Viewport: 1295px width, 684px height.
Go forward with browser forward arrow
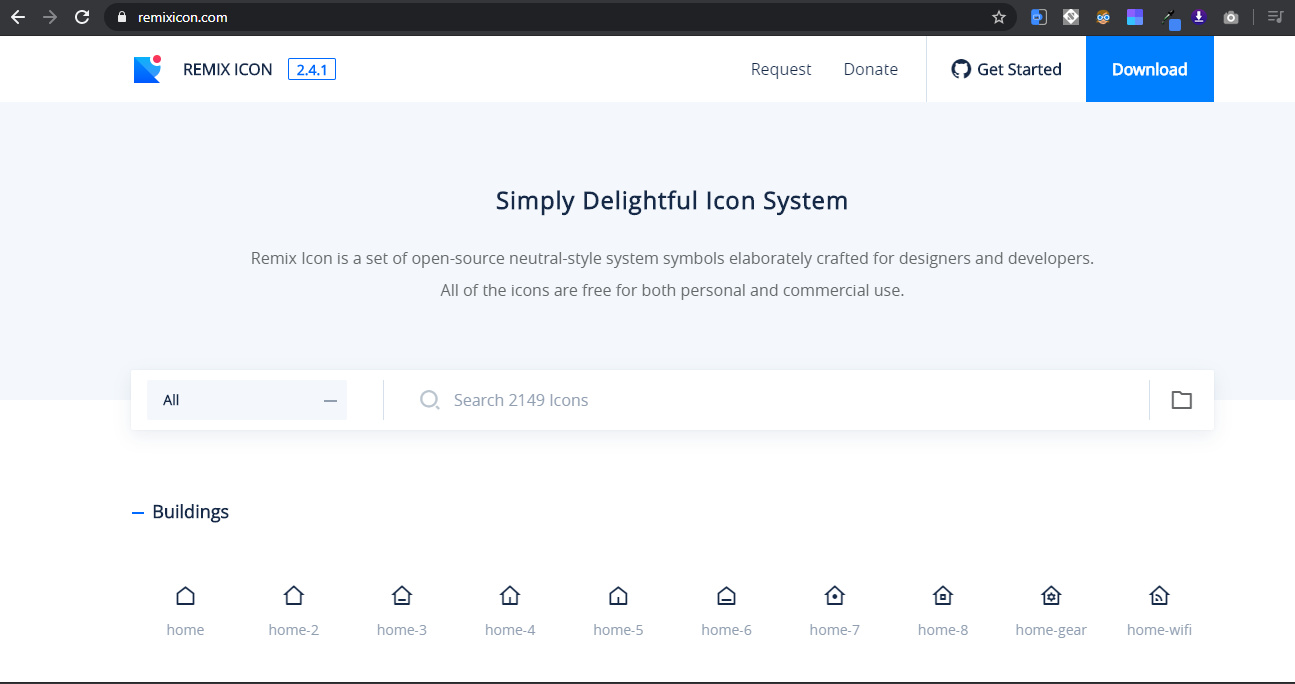click(50, 17)
